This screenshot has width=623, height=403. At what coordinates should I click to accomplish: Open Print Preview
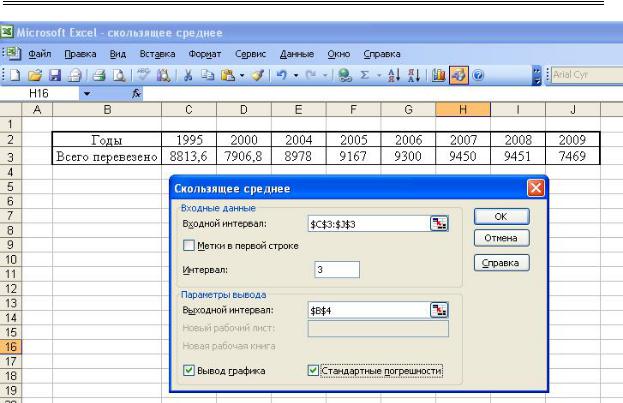click(x=118, y=75)
